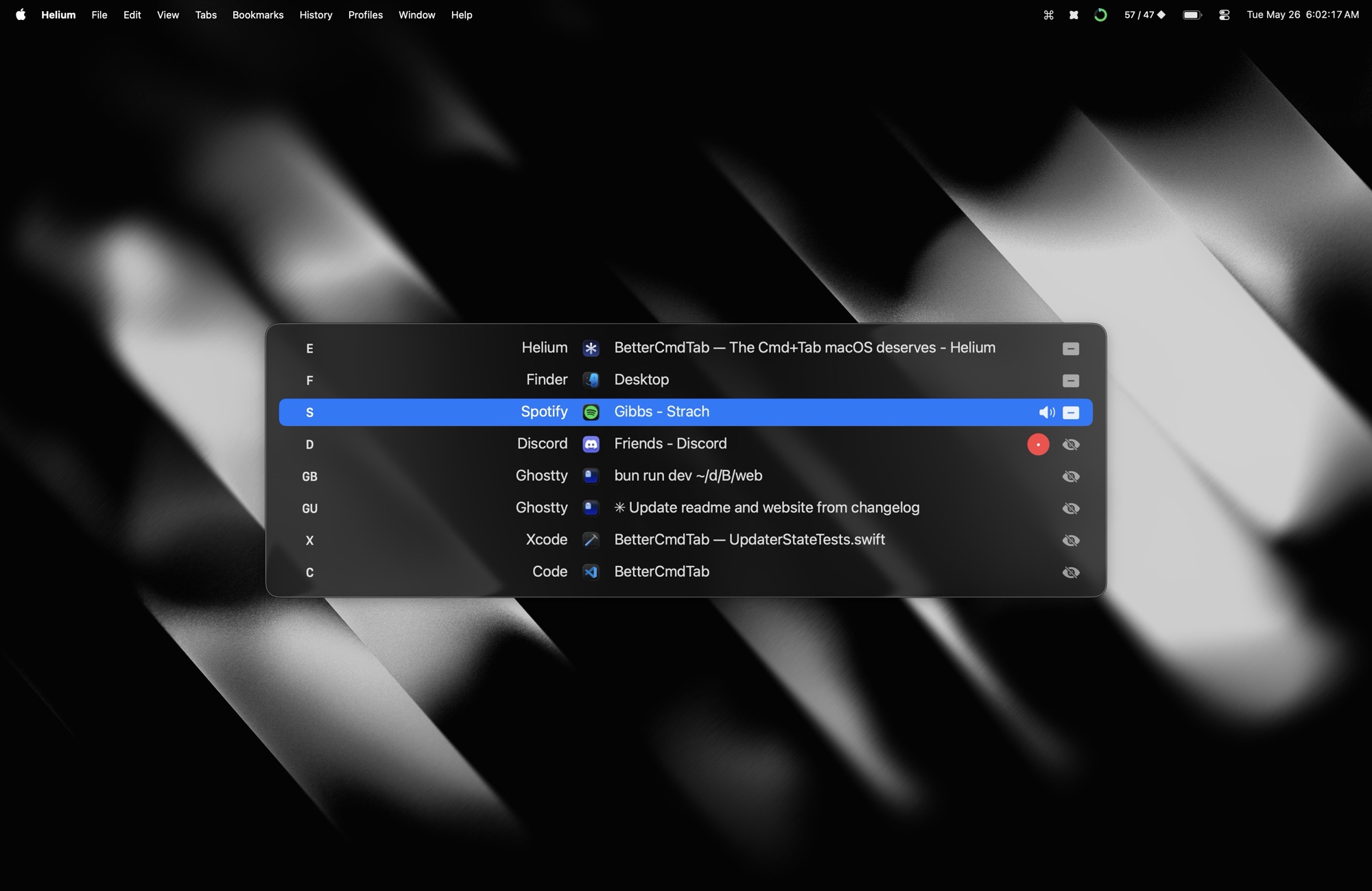Click the Spotify app name in switcher list
The width and height of the screenshot is (1372, 891).
pos(544,412)
